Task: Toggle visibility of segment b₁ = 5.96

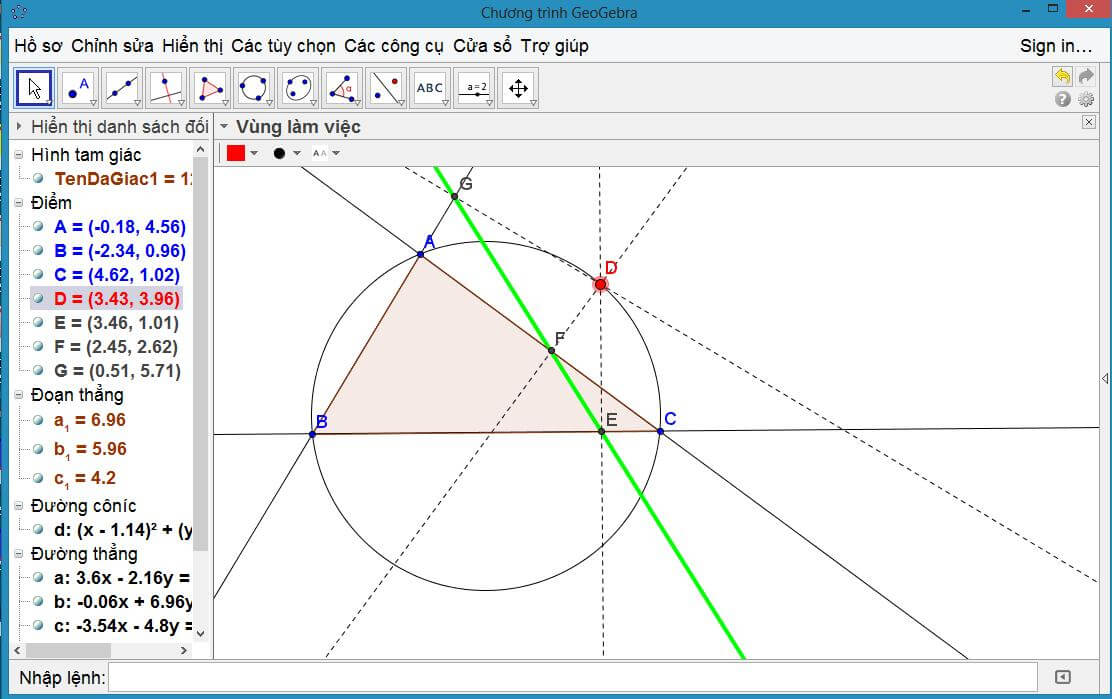Action: [38, 449]
